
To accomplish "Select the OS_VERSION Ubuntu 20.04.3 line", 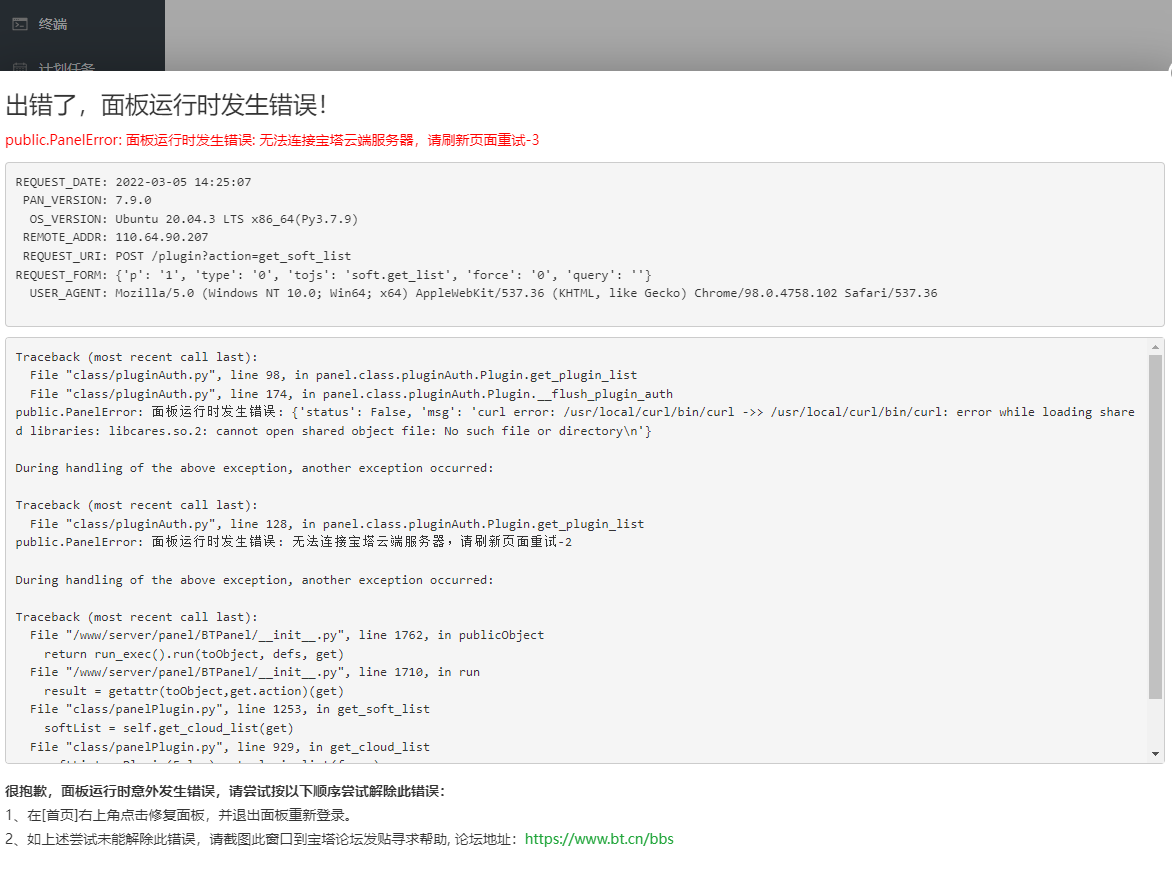I will coord(194,219).
